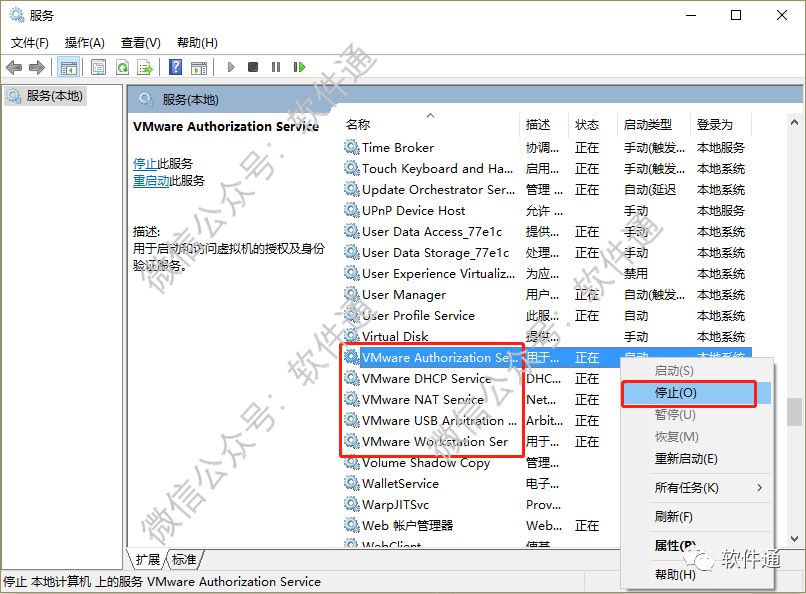Switch to the 扩展 tab
806x594 pixels.
tap(148, 560)
